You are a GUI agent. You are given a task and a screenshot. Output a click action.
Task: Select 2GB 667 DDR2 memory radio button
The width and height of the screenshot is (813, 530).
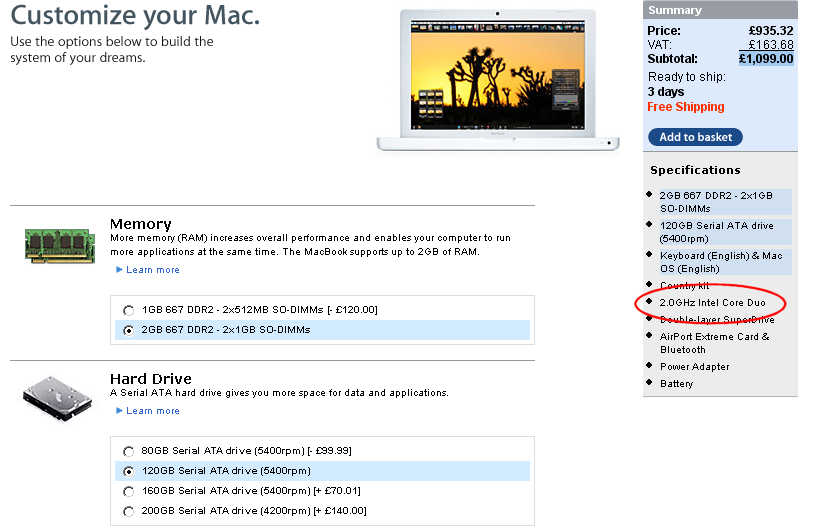pyautogui.click(x=128, y=330)
